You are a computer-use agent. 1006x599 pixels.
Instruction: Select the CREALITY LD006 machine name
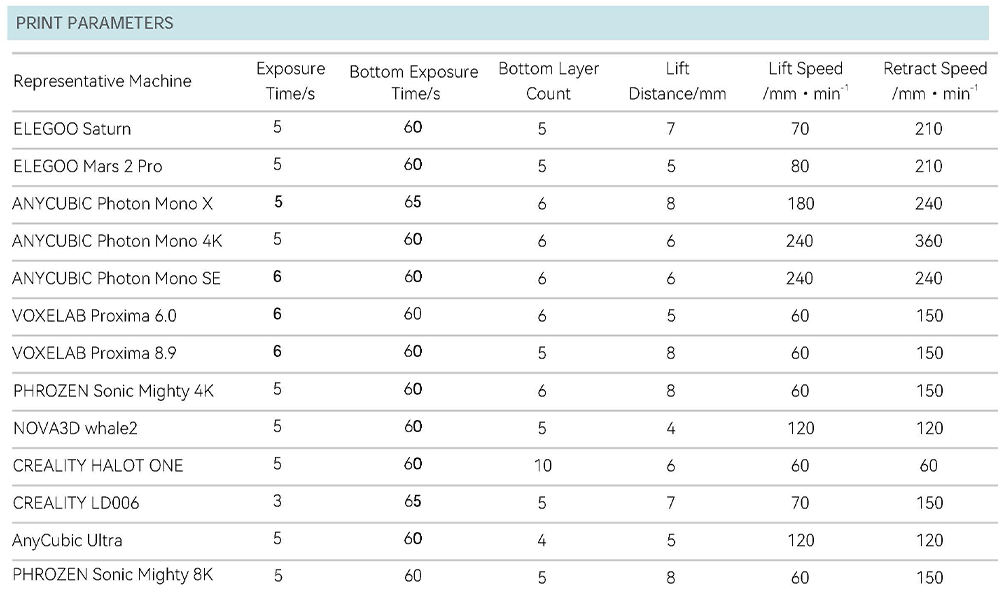(x=76, y=502)
